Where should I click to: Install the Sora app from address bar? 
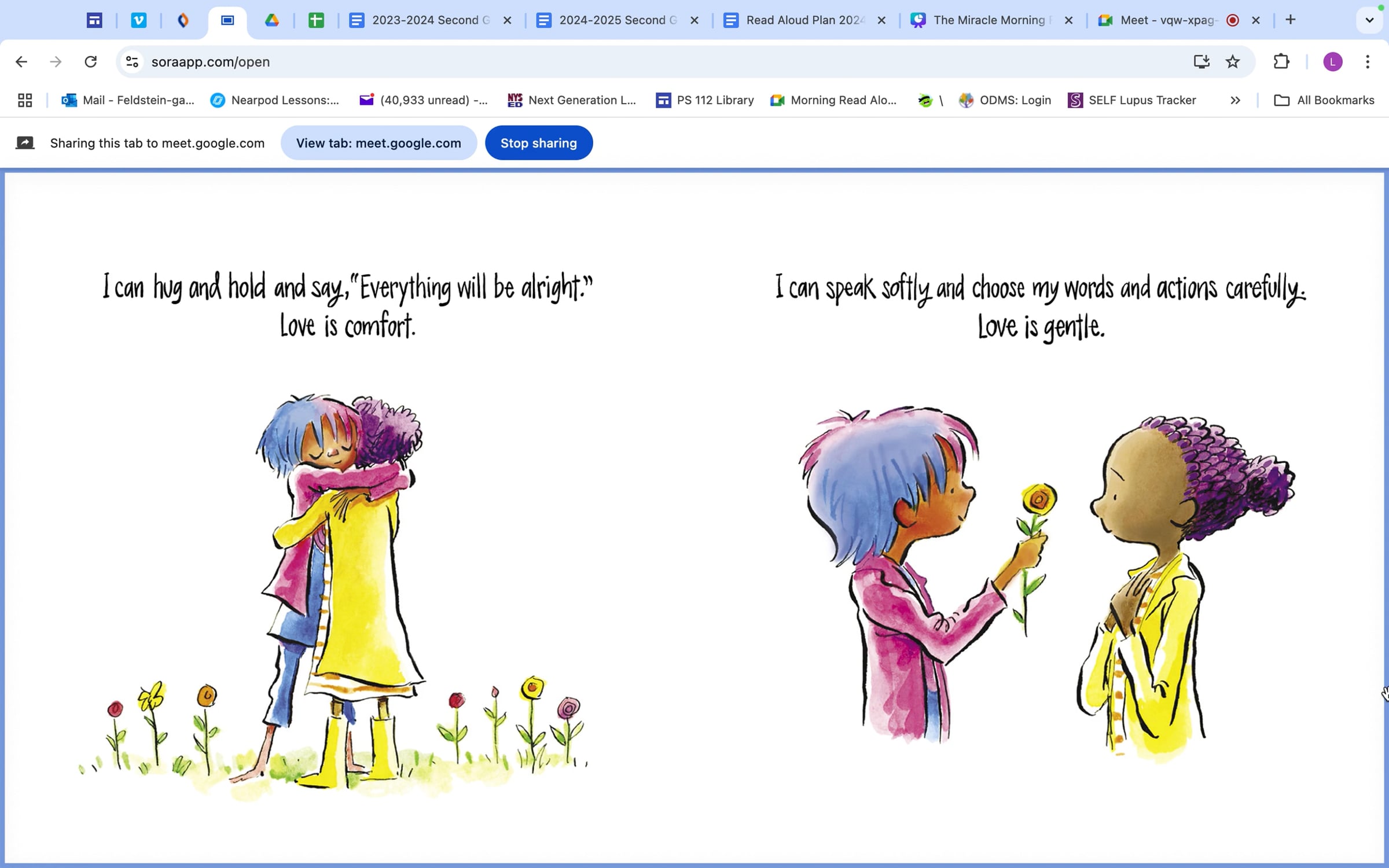[1201, 62]
